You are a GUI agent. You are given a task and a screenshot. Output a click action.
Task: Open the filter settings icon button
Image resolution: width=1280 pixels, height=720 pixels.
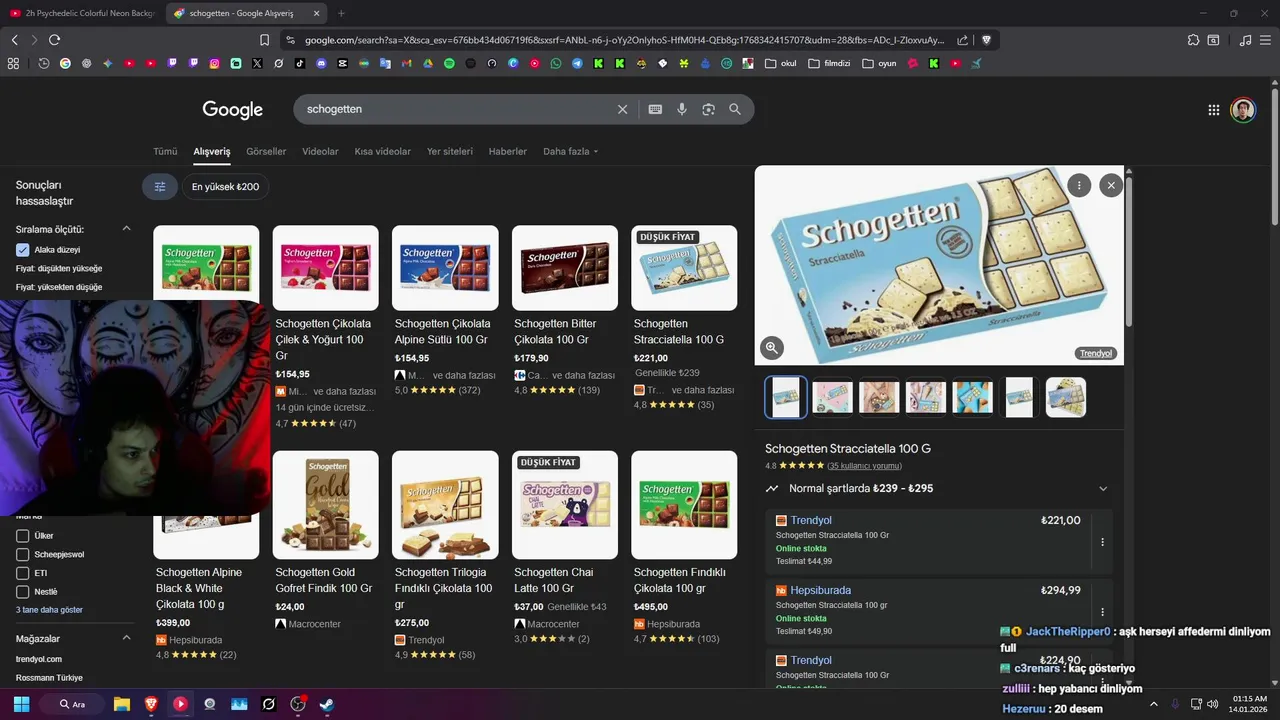(x=160, y=187)
